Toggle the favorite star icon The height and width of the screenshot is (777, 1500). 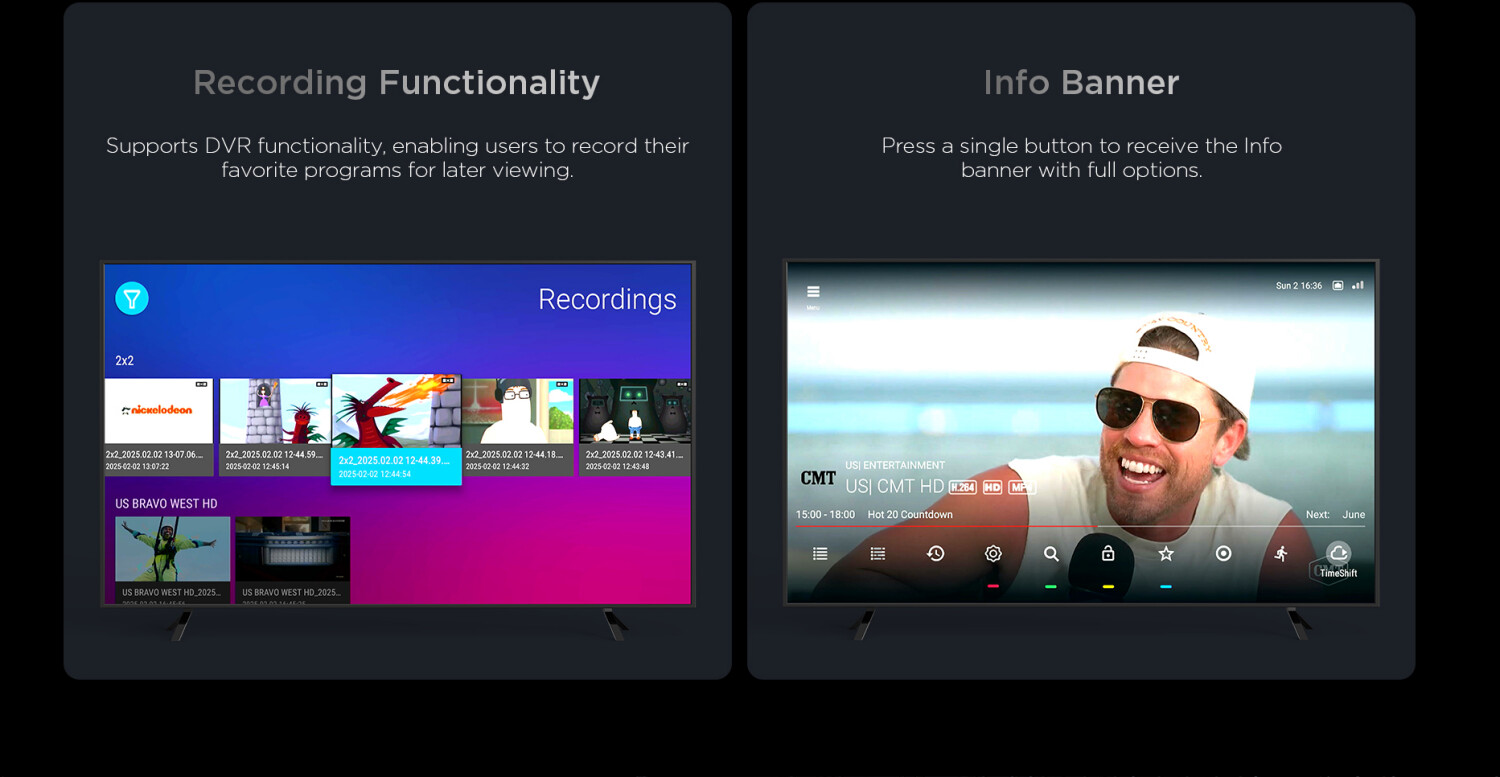click(1166, 553)
